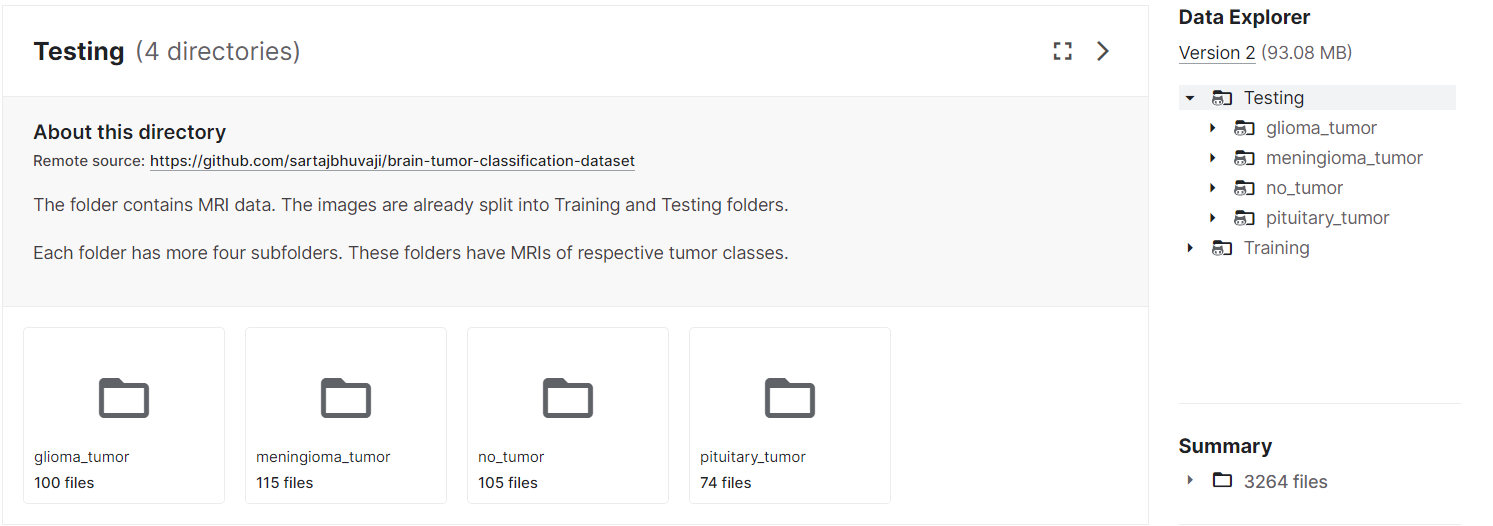
Task: Click the next directory chevron arrow
Action: tap(1103, 51)
